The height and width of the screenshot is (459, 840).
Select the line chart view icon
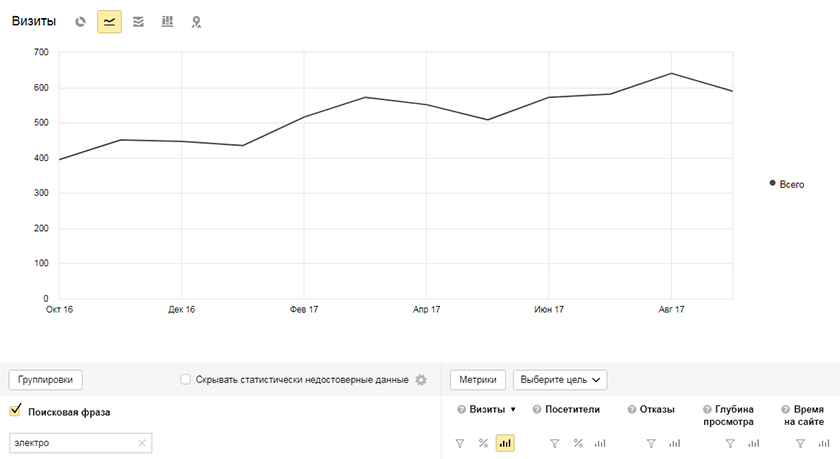pyautogui.click(x=109, y=21)
